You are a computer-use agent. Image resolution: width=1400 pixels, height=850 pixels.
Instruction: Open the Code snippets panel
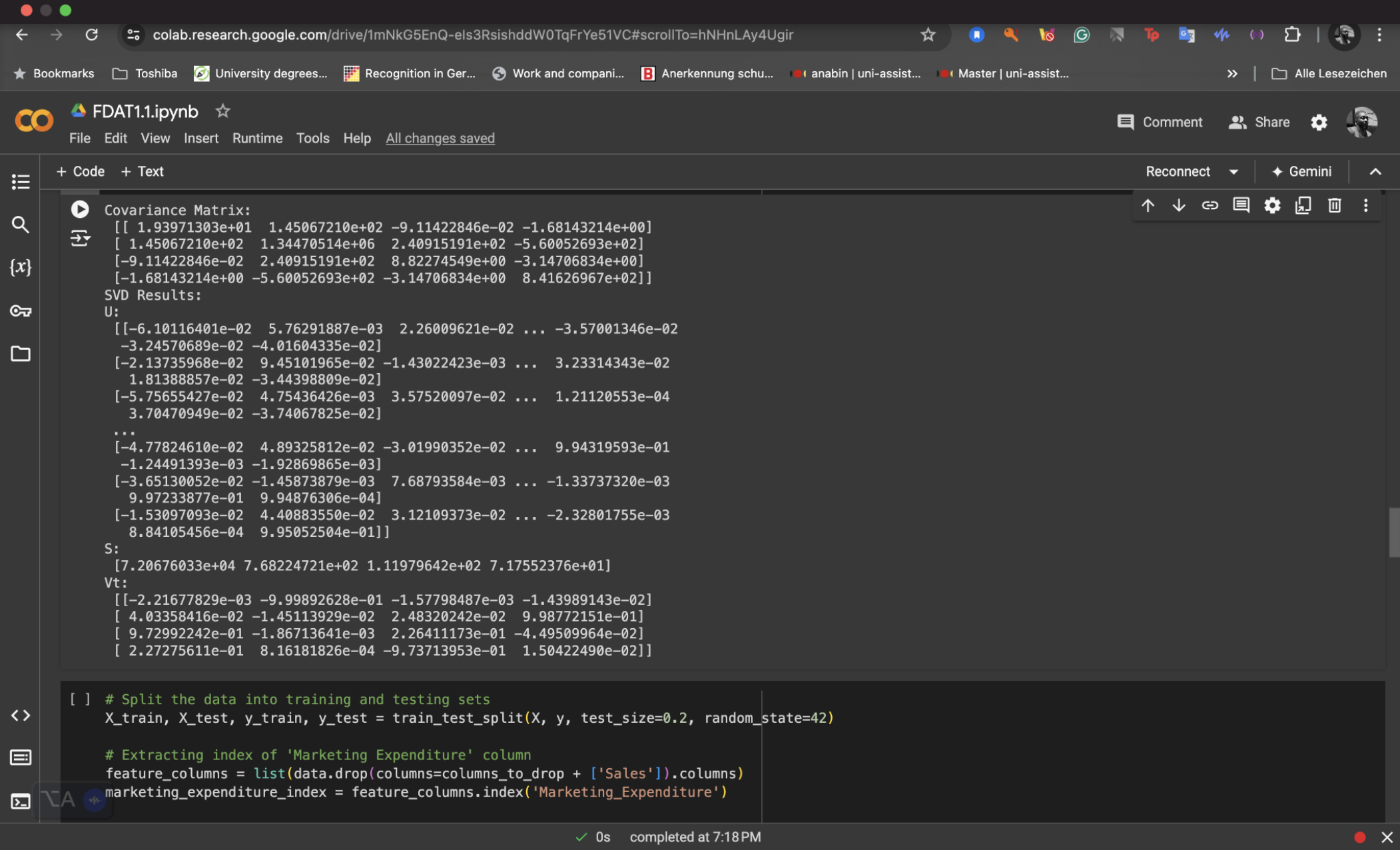21,715
